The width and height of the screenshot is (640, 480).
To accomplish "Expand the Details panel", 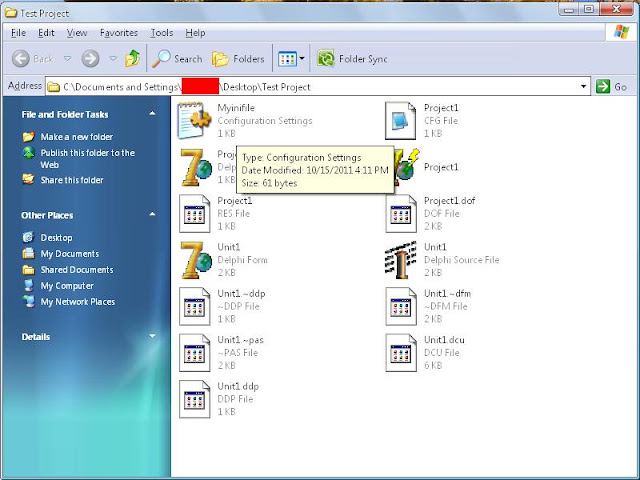I will point(152,336).
